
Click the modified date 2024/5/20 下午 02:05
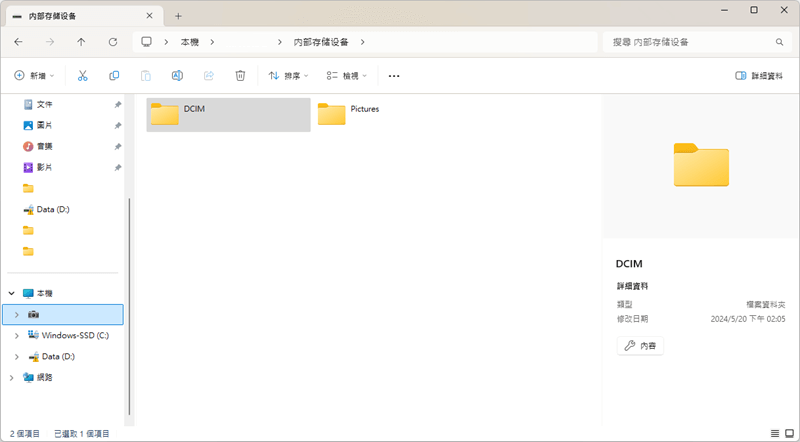coord(747,319)
